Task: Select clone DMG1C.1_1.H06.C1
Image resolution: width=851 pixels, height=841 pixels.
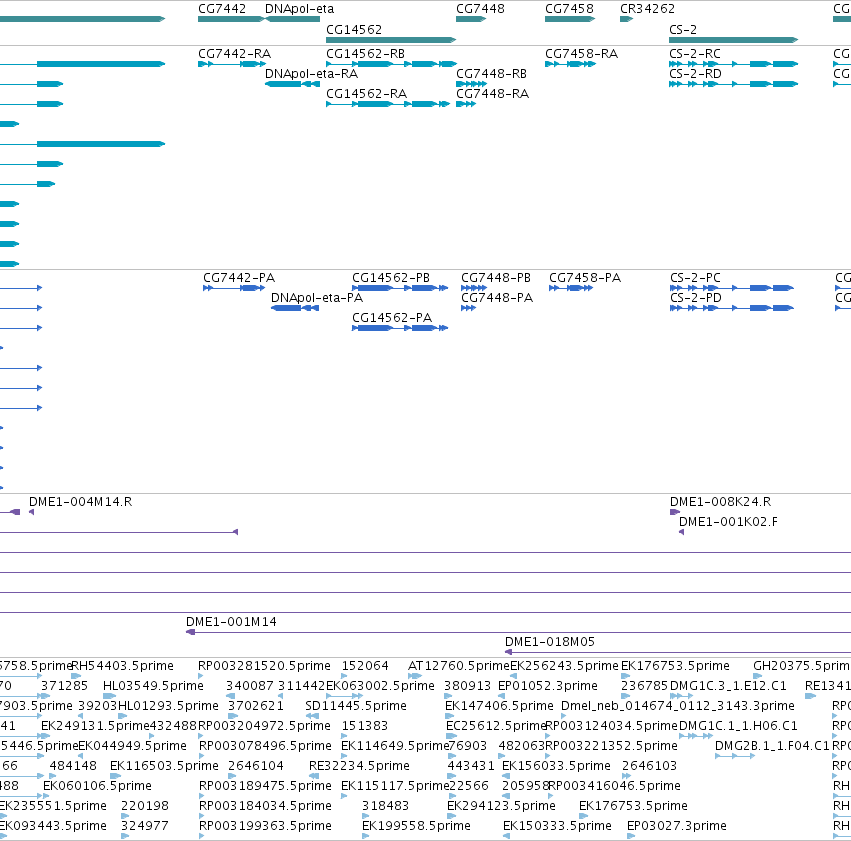Action: pos(738,726)
